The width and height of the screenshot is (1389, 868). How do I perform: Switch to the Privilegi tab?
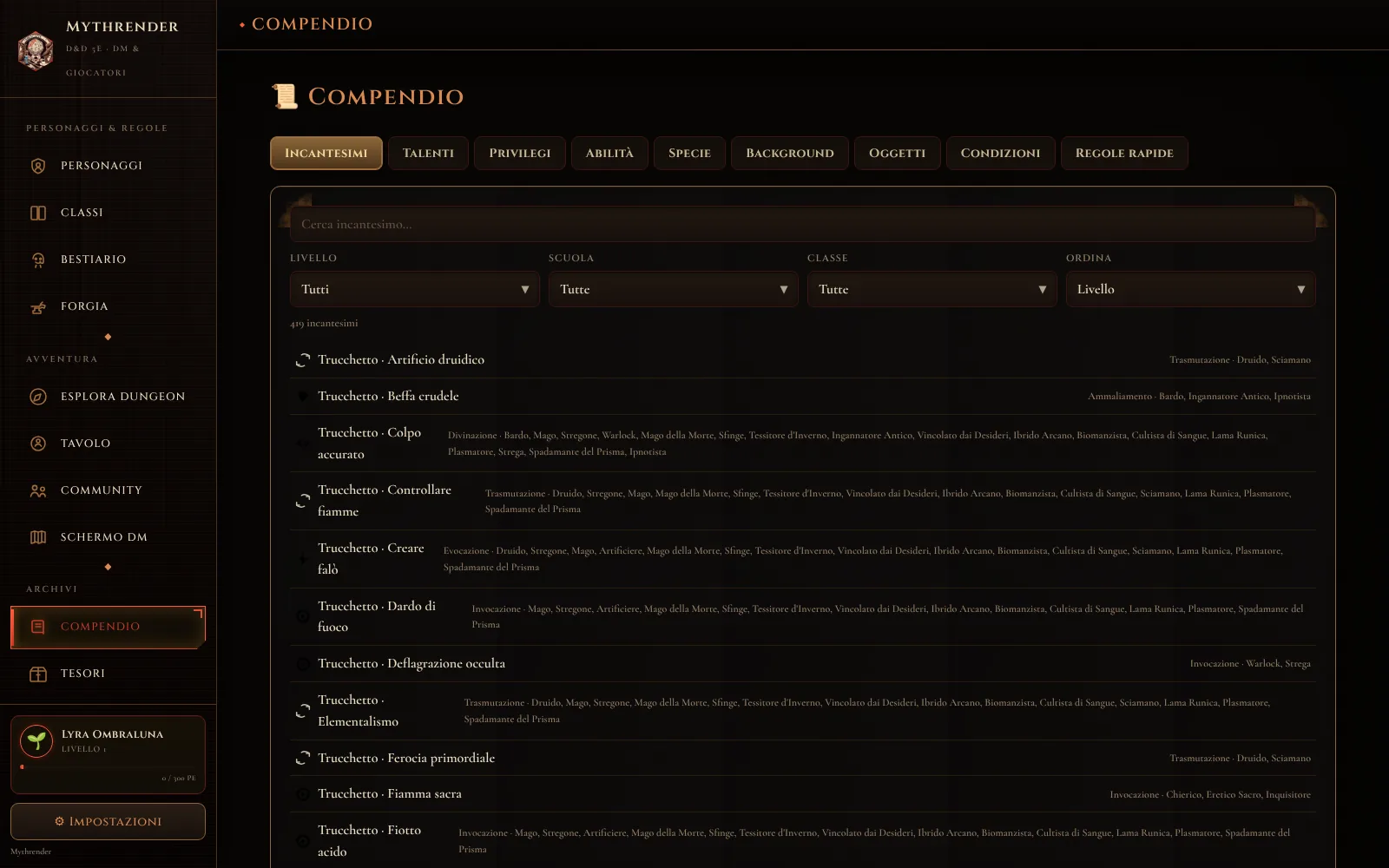pos(520,153)
